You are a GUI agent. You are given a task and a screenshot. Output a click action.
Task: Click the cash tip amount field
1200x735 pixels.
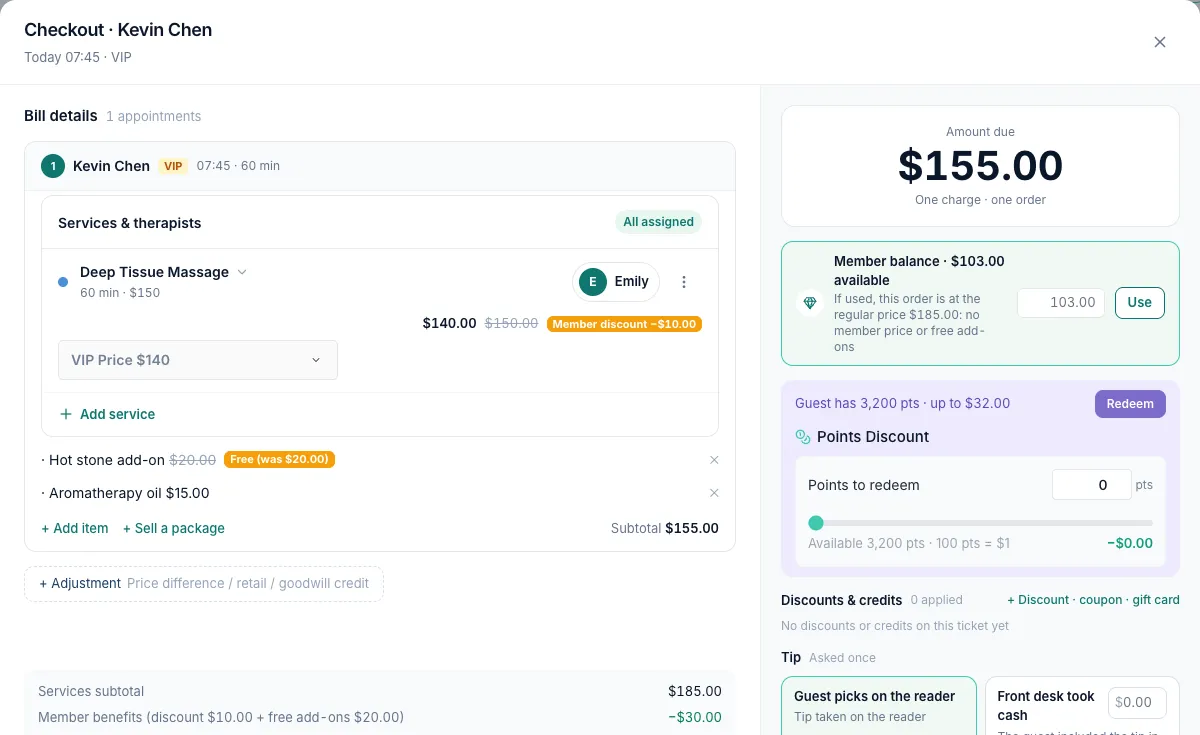point(1137,702)
